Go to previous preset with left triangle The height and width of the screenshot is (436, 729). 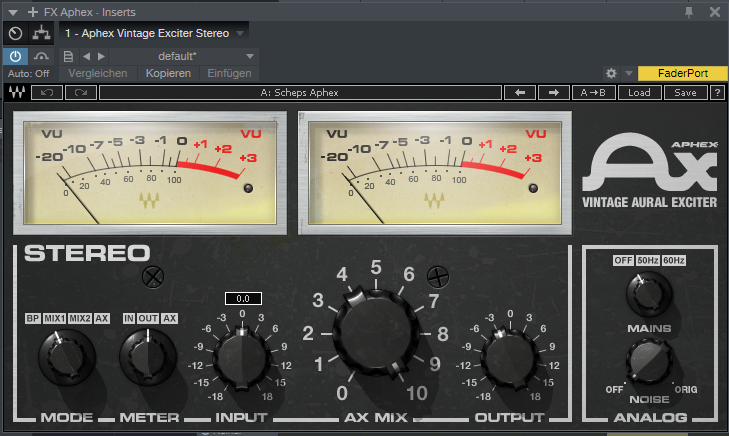[x=86, y=57]
